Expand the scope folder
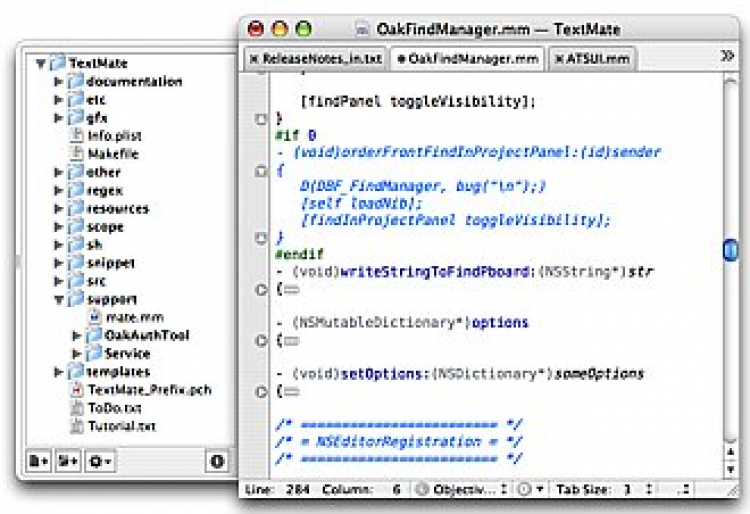The image size is (750, 514). (58, 227)
